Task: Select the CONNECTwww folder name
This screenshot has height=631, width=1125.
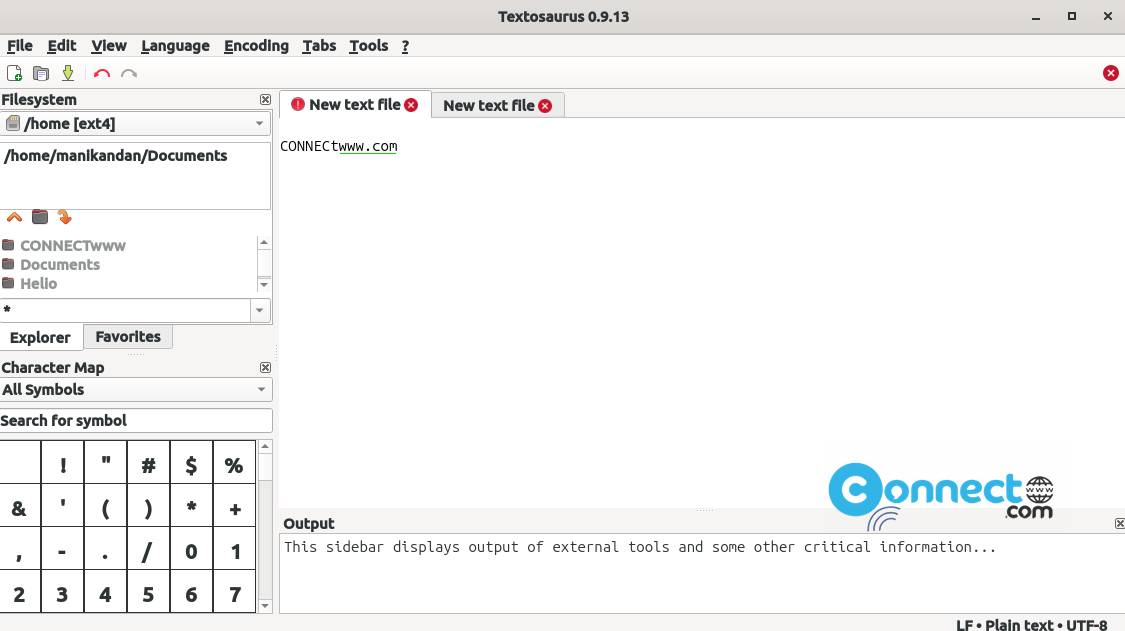Action: [72, 246]
